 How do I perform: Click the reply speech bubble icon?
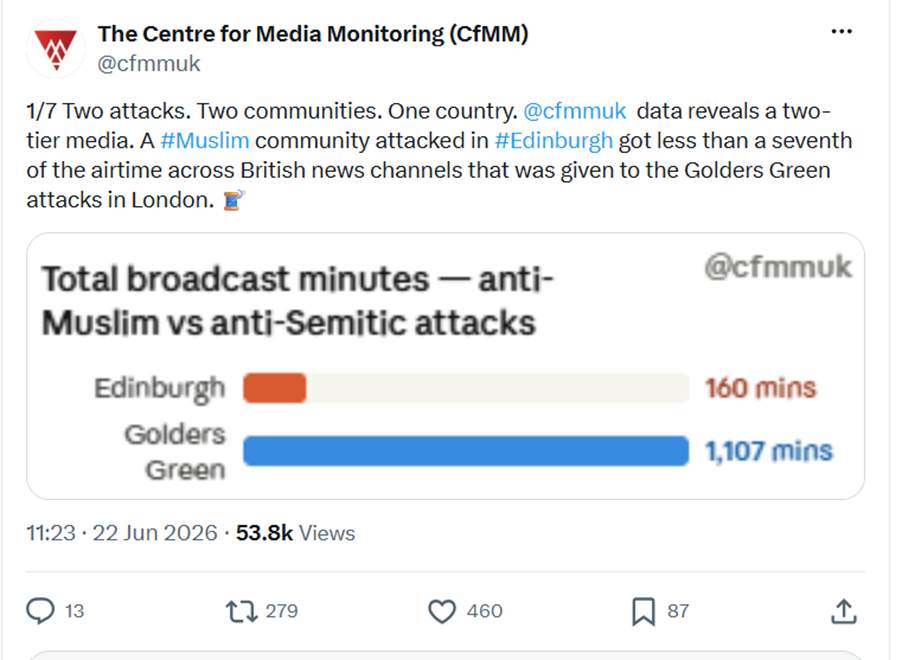click(40, 611)
